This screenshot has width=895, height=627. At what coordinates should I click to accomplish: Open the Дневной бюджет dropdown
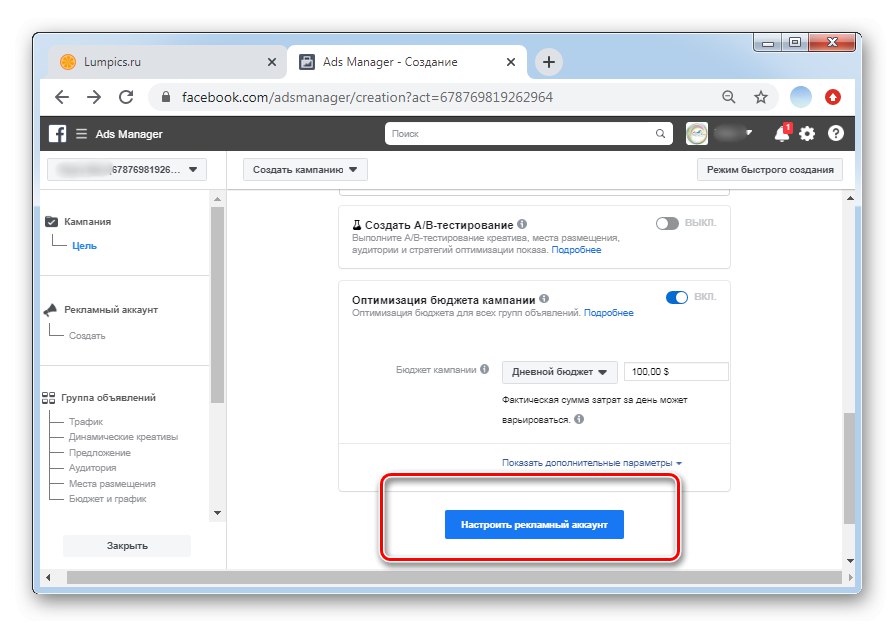pyautogui.click(x=559, y=372)
